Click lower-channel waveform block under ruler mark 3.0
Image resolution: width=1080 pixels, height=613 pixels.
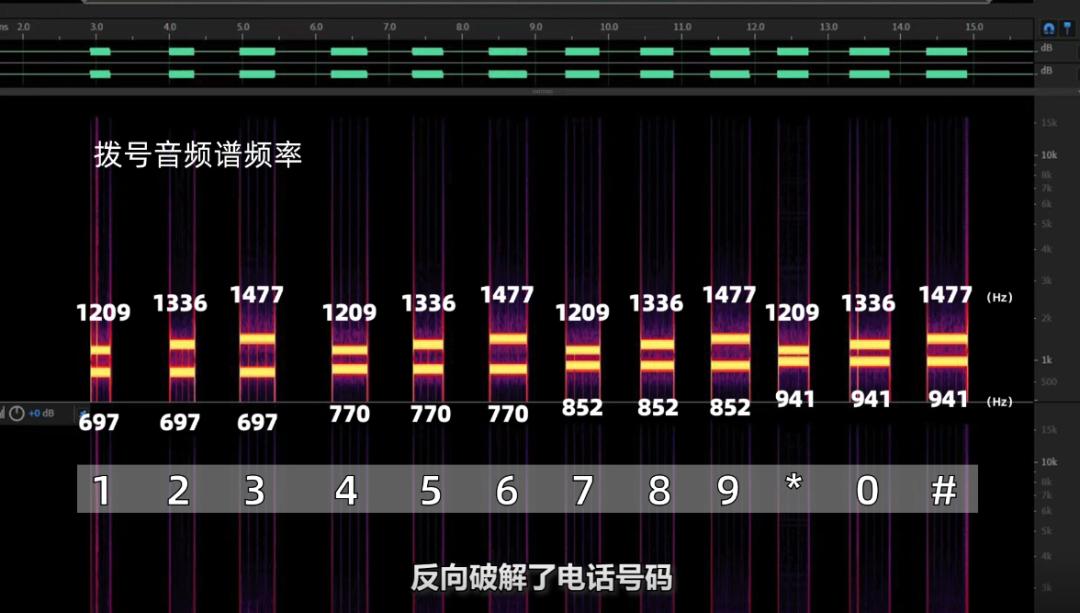tap(100, 74)
